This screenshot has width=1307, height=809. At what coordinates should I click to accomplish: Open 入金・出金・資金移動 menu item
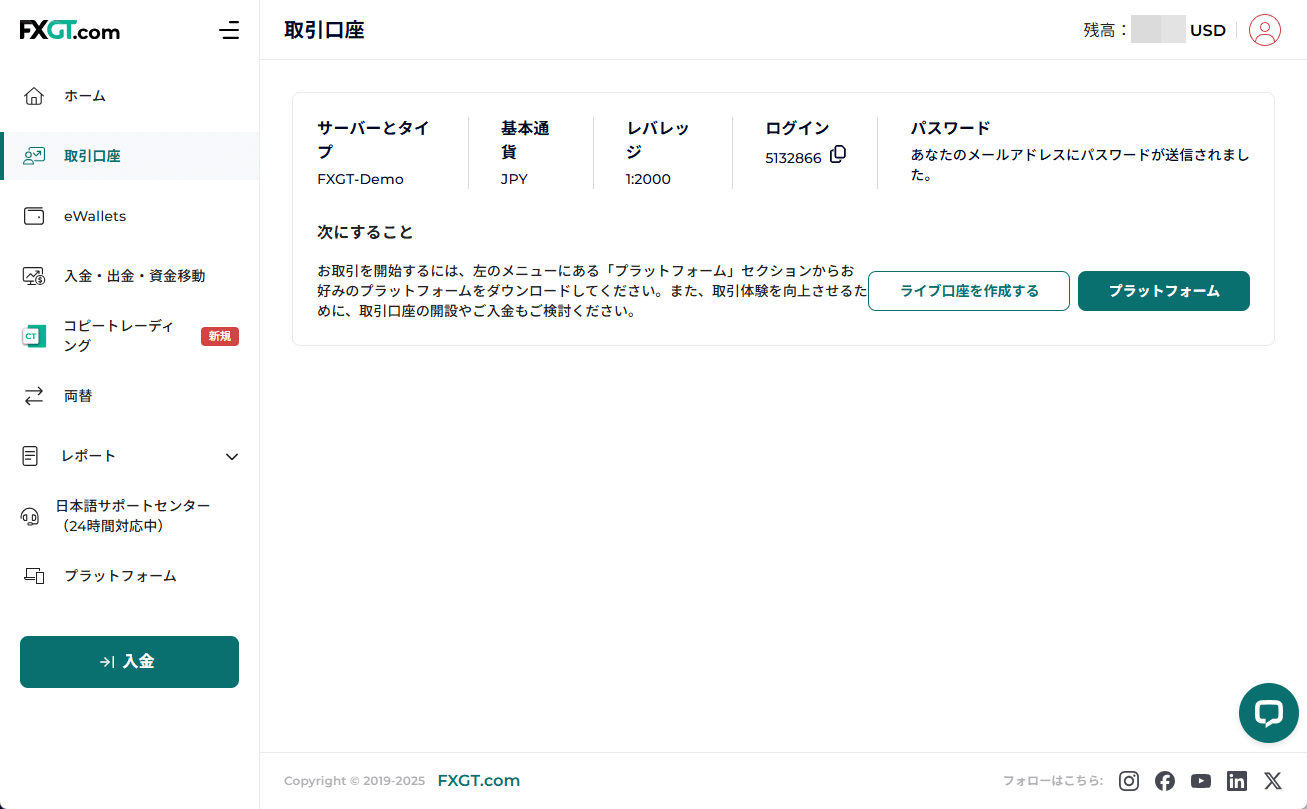134,276
